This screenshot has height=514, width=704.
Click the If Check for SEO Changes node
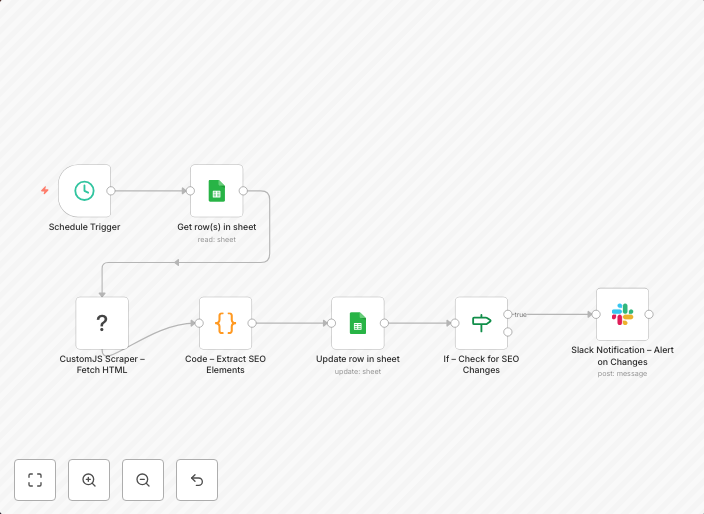pyautogui.click(x=481, y=323)
